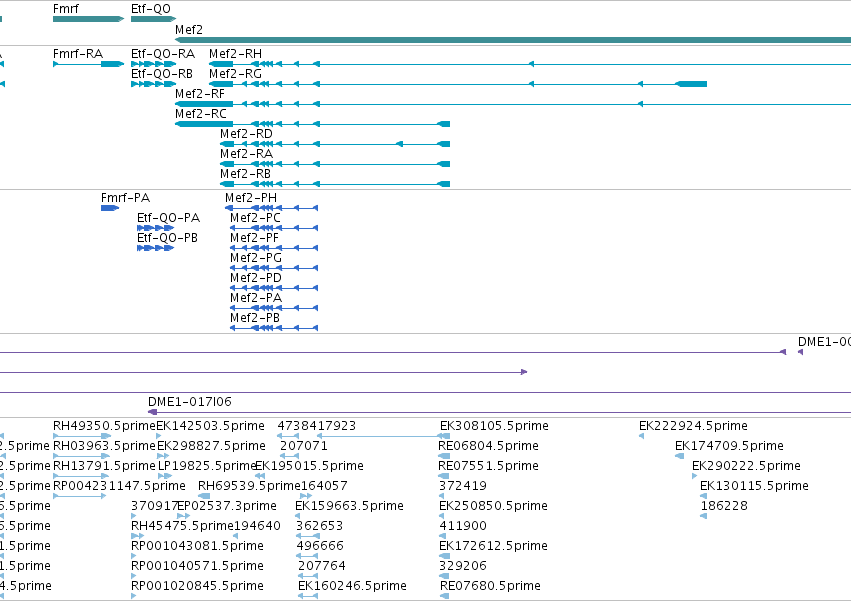The height and width of the screenshot is (601, 851).
Task: Click the EK130115.5prime EST label
Action: (754, 486)
